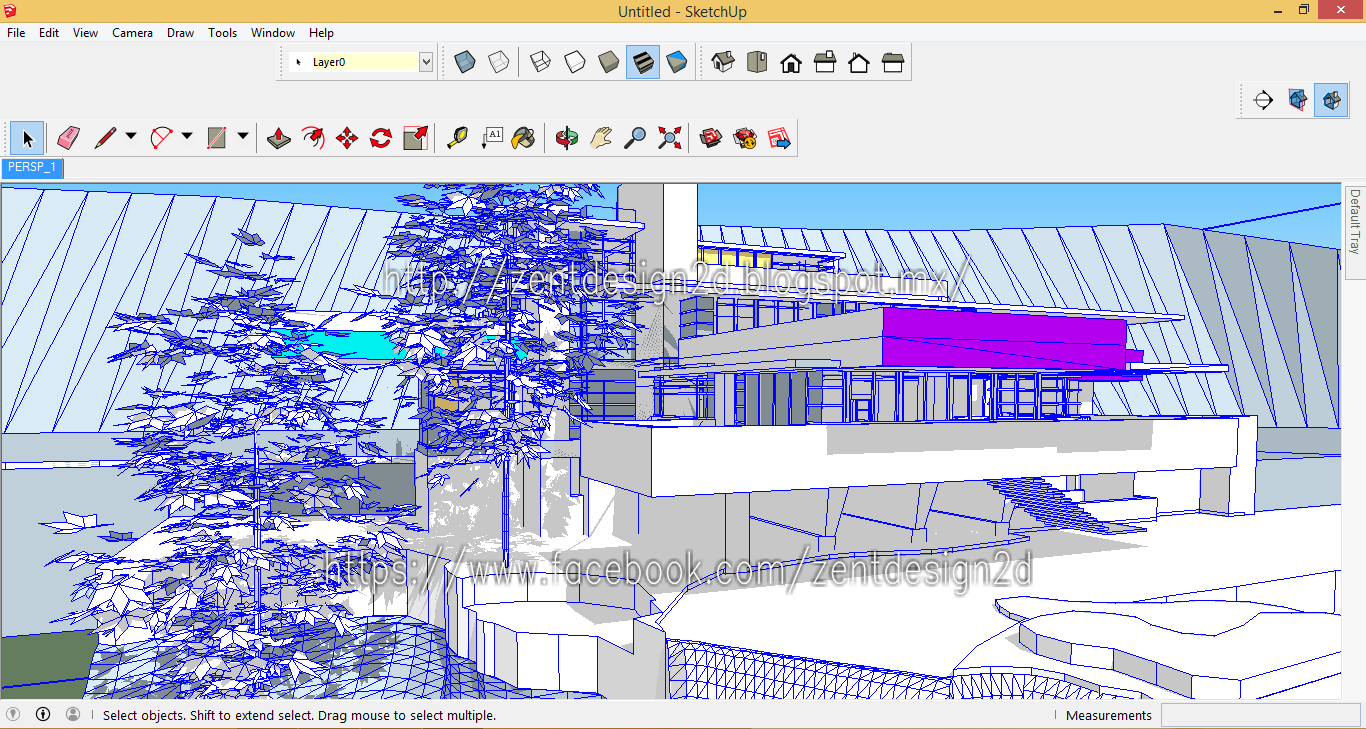The width and height of the screenshot is (1366, 729).
Task: Click the highlighted cube toolbar icon
Action: coord(1331,100)
